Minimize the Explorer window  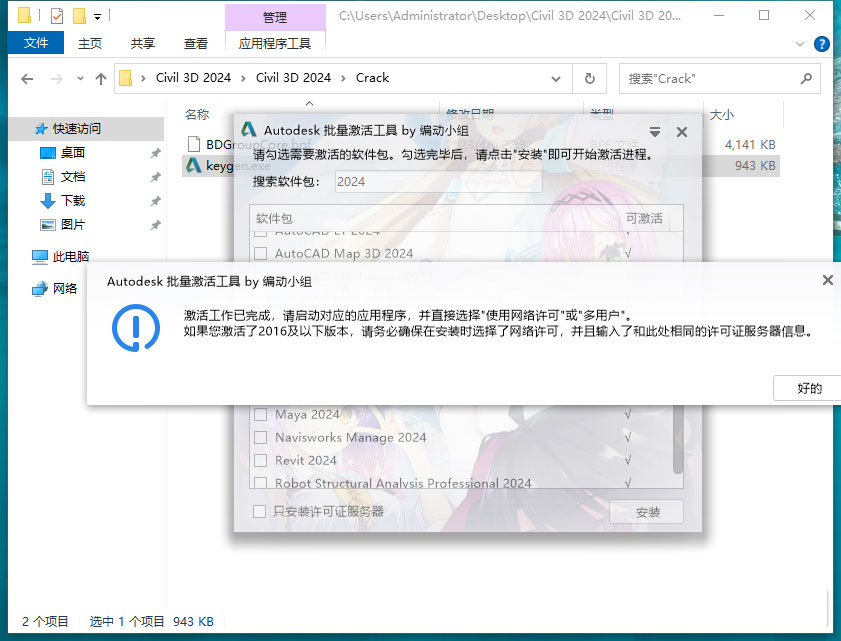719,16
